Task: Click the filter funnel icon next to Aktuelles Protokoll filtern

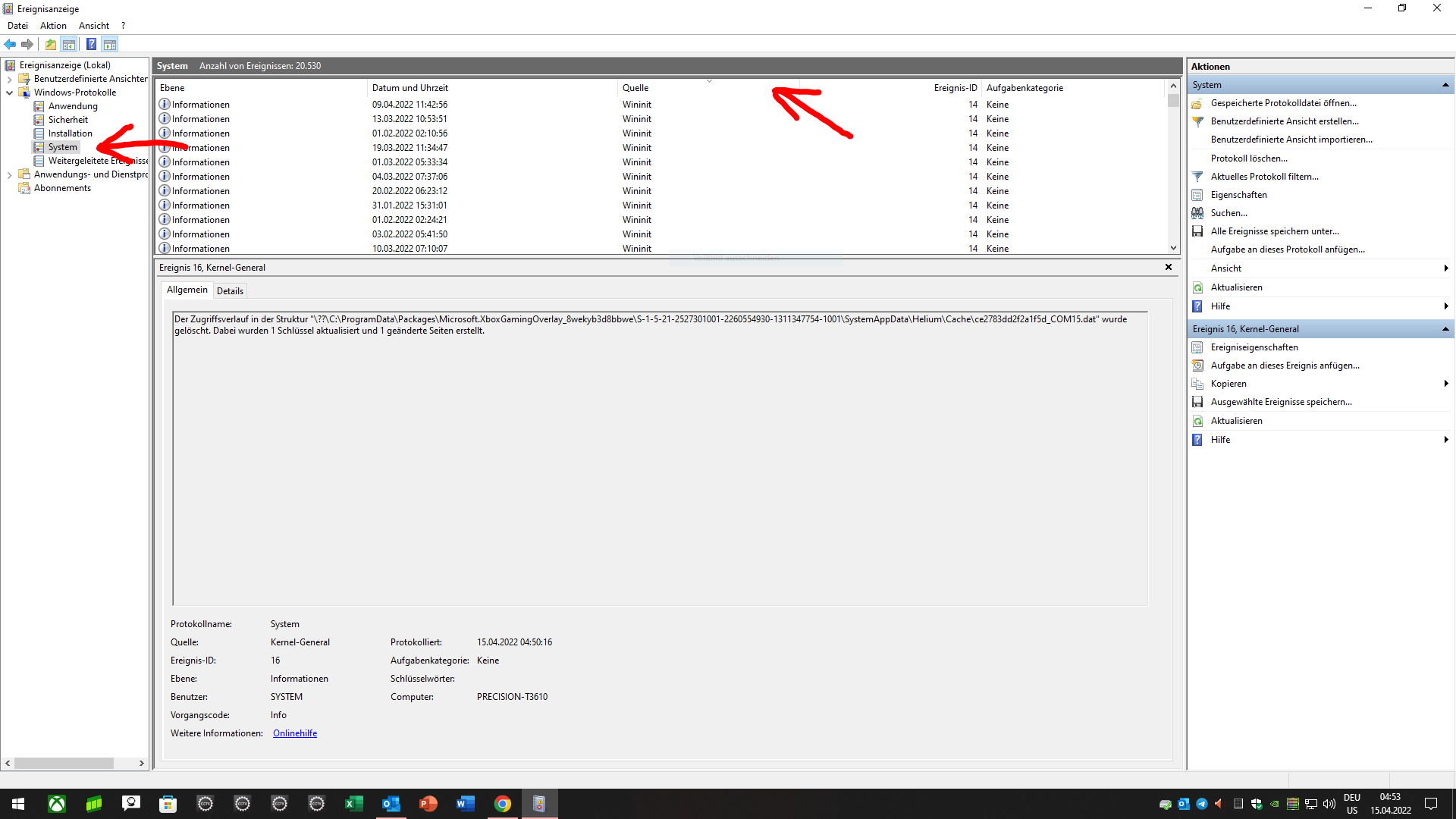Action: pyautogui.click(x=1197, y=177)
